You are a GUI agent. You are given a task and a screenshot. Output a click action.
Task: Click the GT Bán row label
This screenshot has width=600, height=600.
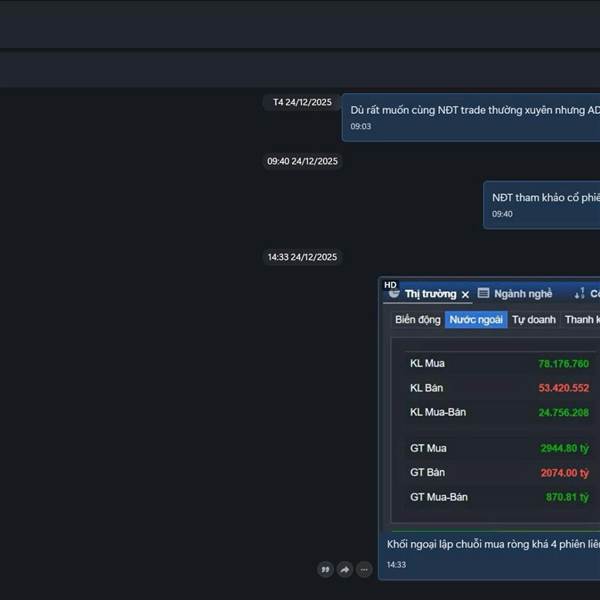tap(427, 472)
